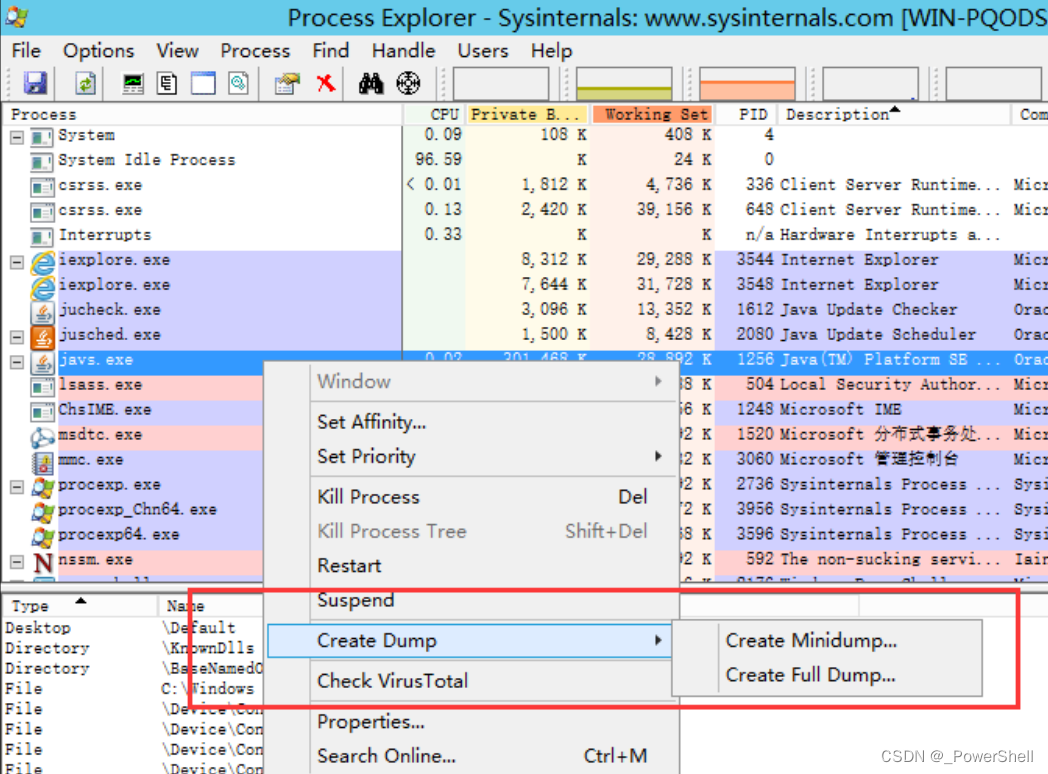
Task: Collapse the javs.exe tree node
Action: [17, 362]
